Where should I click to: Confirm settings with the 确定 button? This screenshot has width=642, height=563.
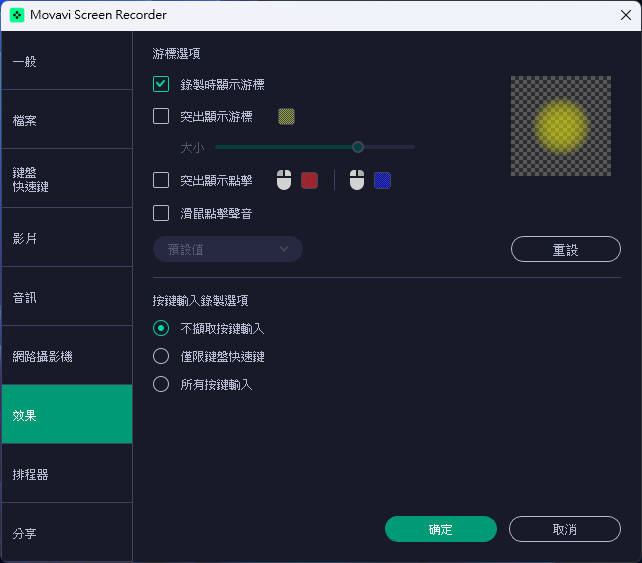[x=441, y=529]
